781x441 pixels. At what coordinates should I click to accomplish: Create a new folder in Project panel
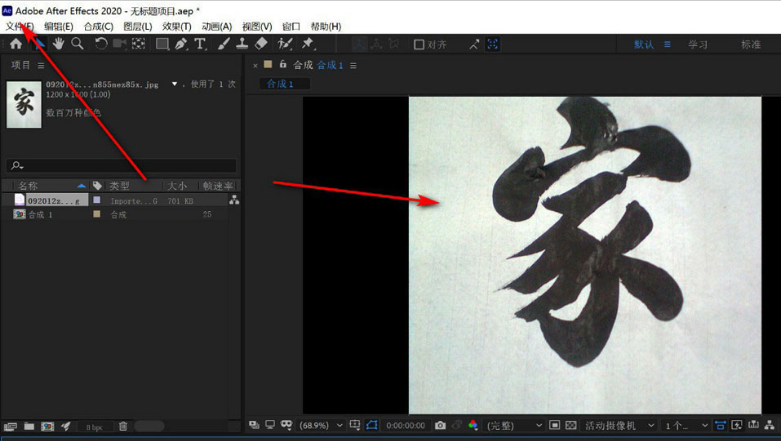pyautogui.click(x=29, y=427)
